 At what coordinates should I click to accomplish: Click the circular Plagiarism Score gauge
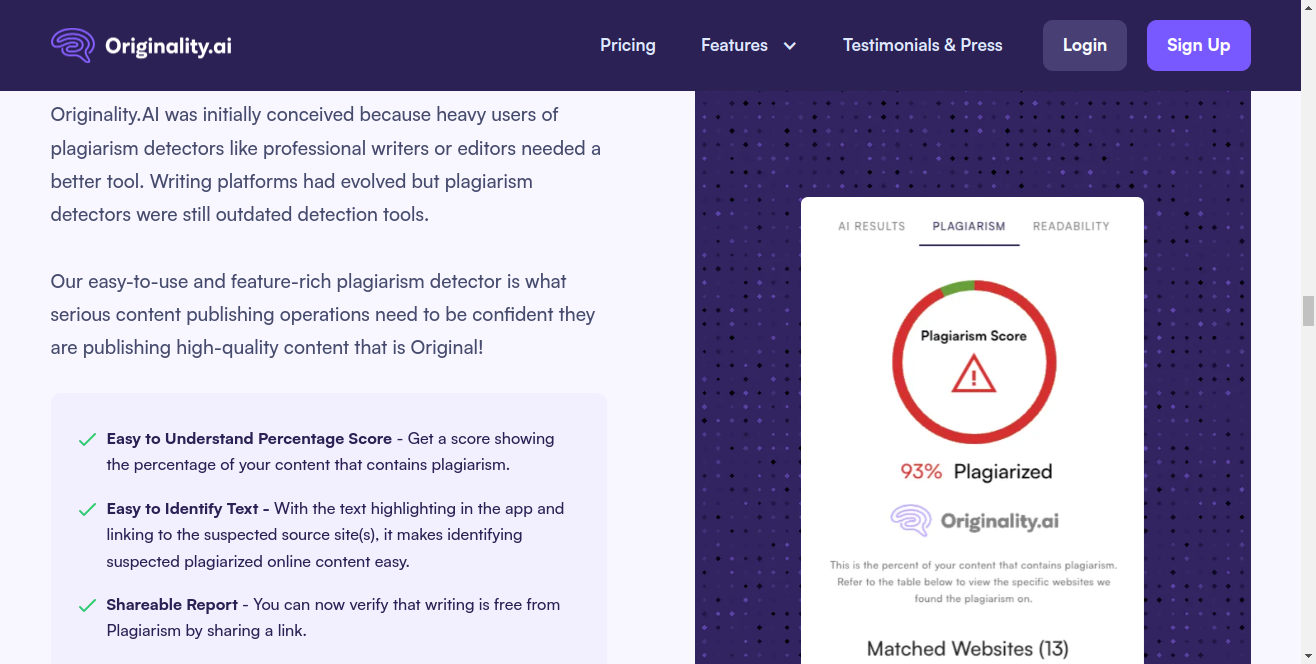(974, 362)
